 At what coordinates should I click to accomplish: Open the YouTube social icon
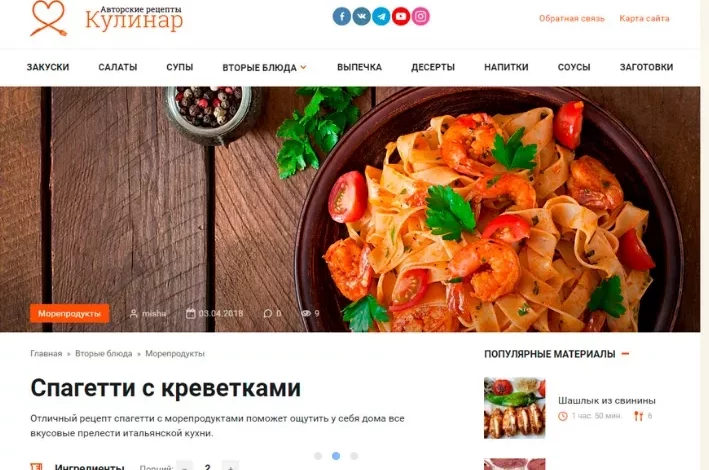pyautogui.click(x=401, y=17)
